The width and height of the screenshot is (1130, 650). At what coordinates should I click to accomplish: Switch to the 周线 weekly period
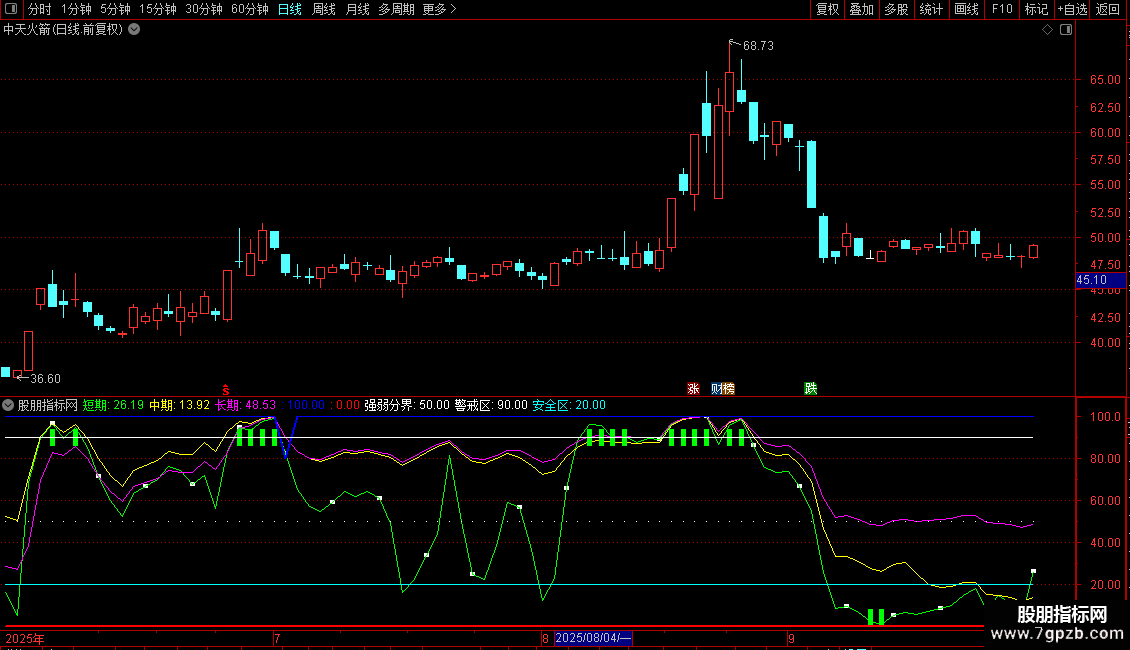[324, 10]
